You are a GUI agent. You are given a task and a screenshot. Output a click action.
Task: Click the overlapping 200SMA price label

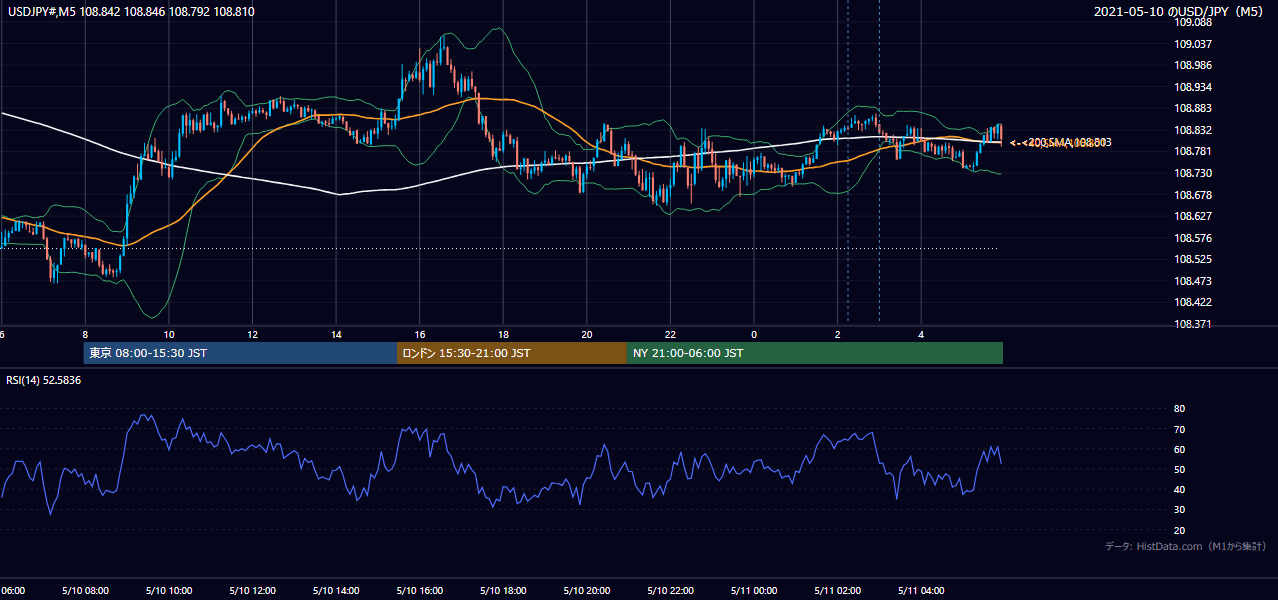coord(1061,143)
